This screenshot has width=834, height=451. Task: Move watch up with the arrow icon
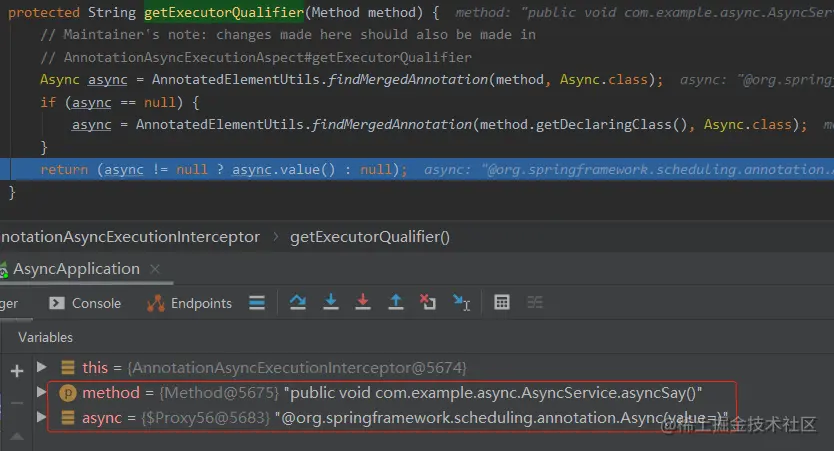point(17,436)
